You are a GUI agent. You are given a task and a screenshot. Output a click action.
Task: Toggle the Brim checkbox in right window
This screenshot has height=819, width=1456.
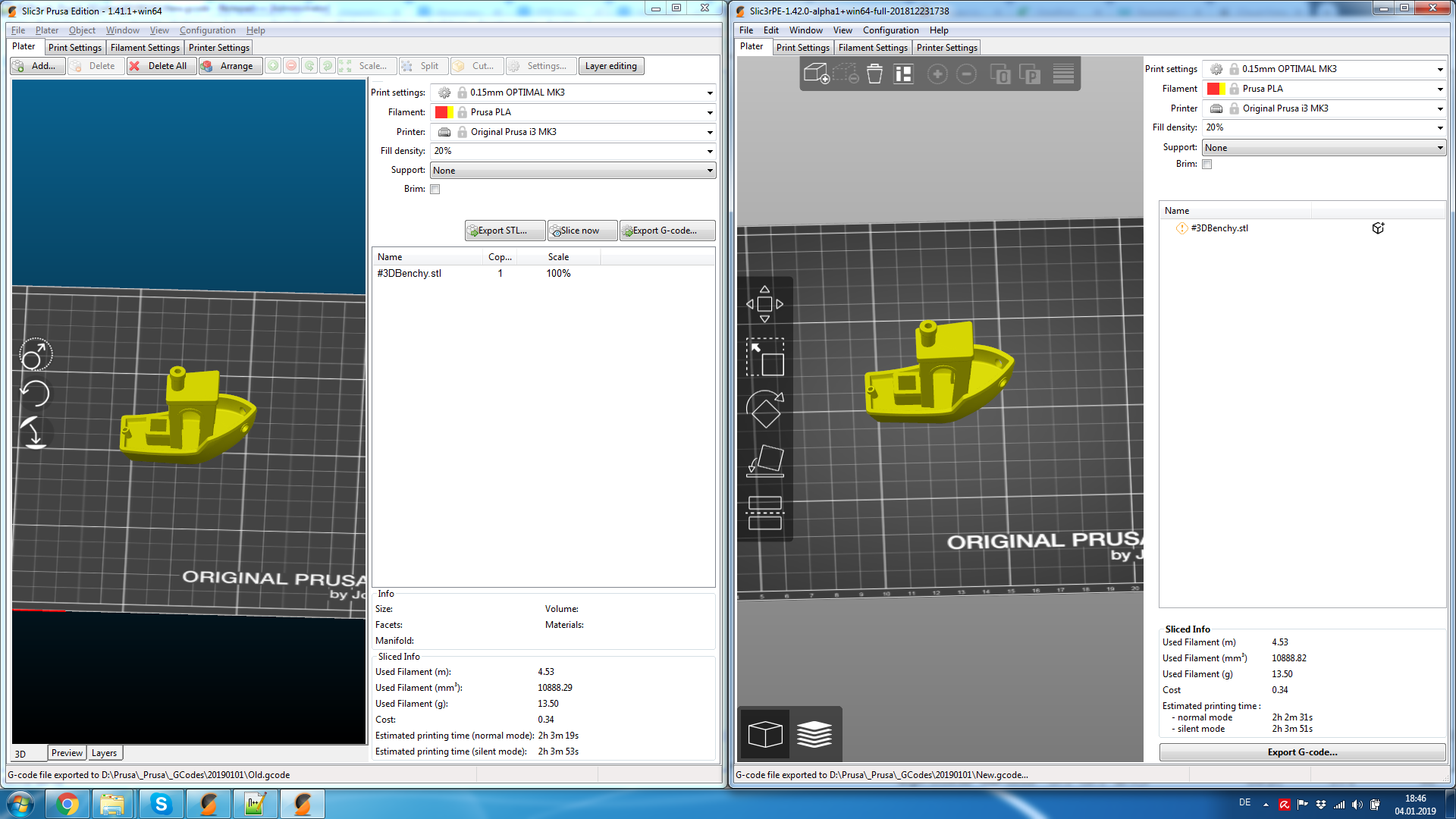[1207, 165]
